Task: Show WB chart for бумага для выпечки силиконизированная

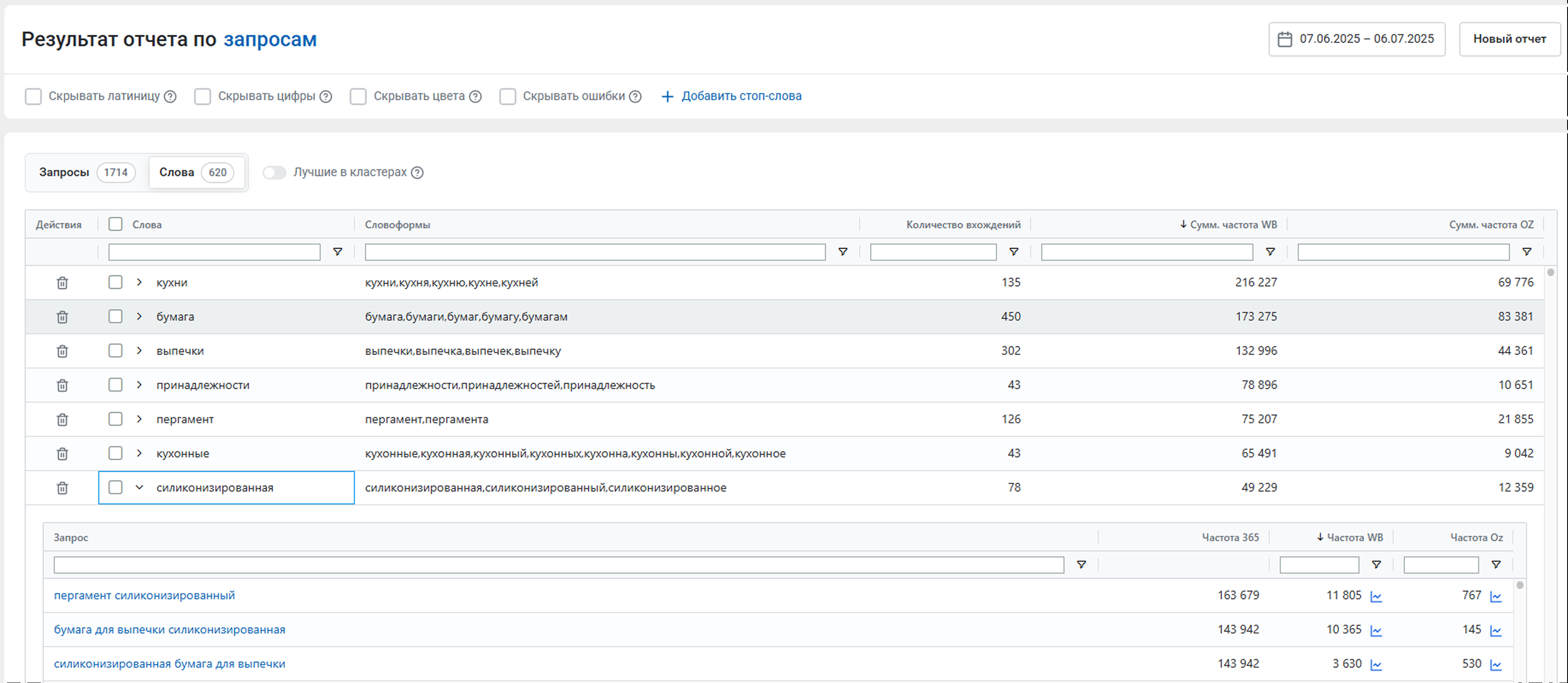Action: click(1376, 631)
